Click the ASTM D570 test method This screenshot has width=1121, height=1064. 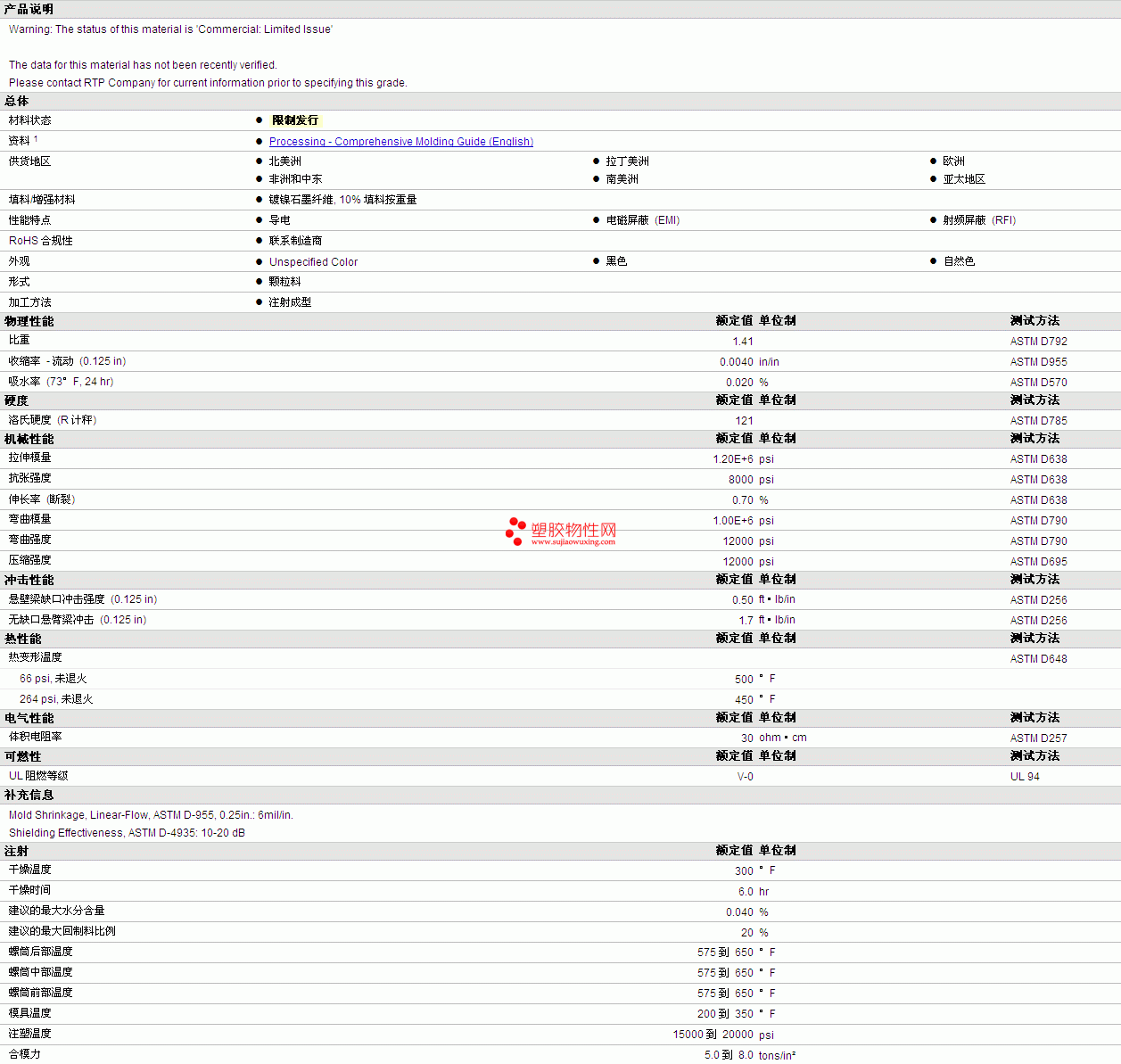1039,383
